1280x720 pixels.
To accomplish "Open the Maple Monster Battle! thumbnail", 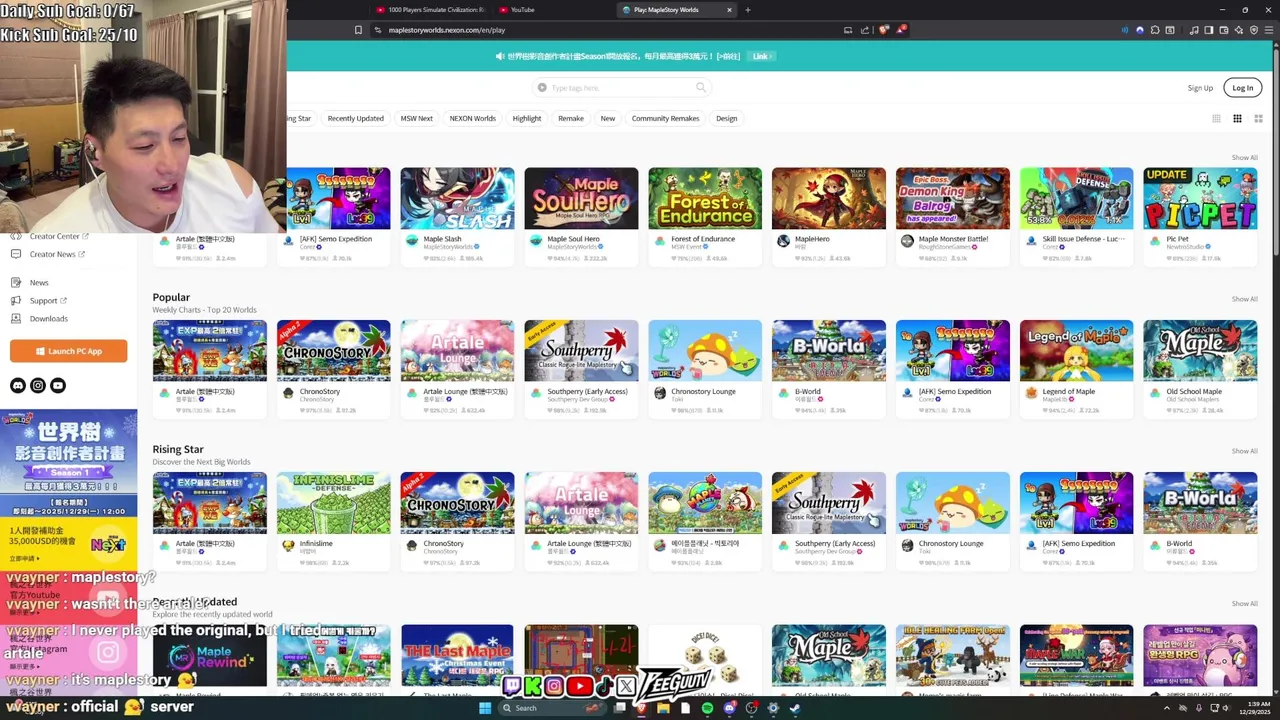I will (952, 198).
